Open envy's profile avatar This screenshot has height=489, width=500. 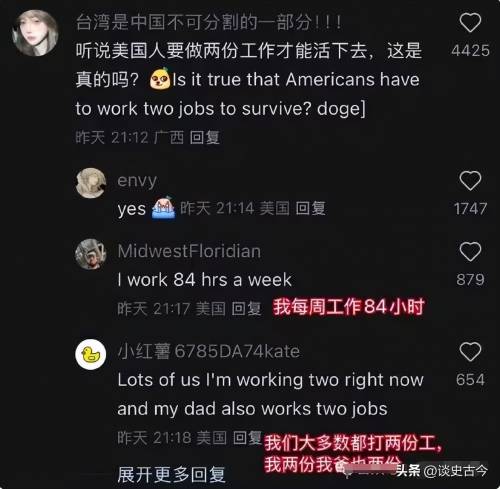(91, 183)
